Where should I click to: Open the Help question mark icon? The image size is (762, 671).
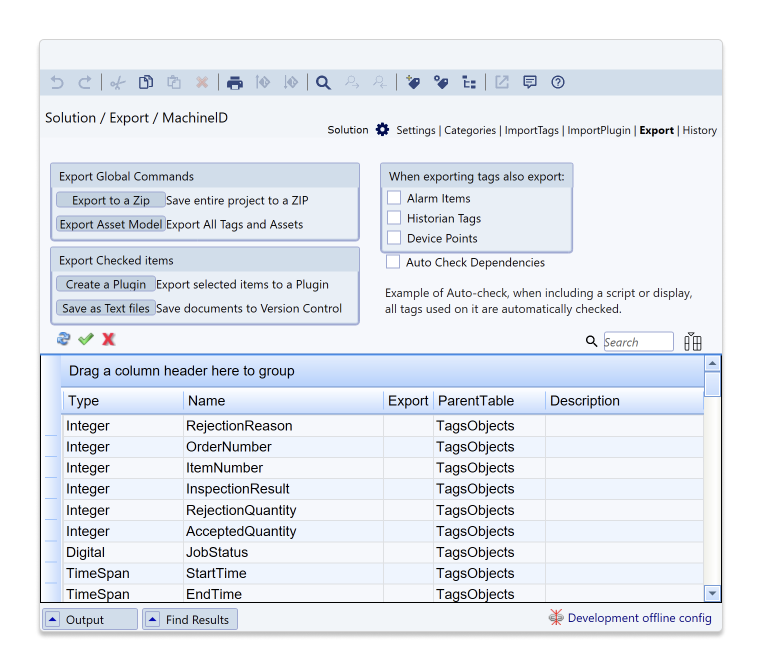(x=558, y=83)
